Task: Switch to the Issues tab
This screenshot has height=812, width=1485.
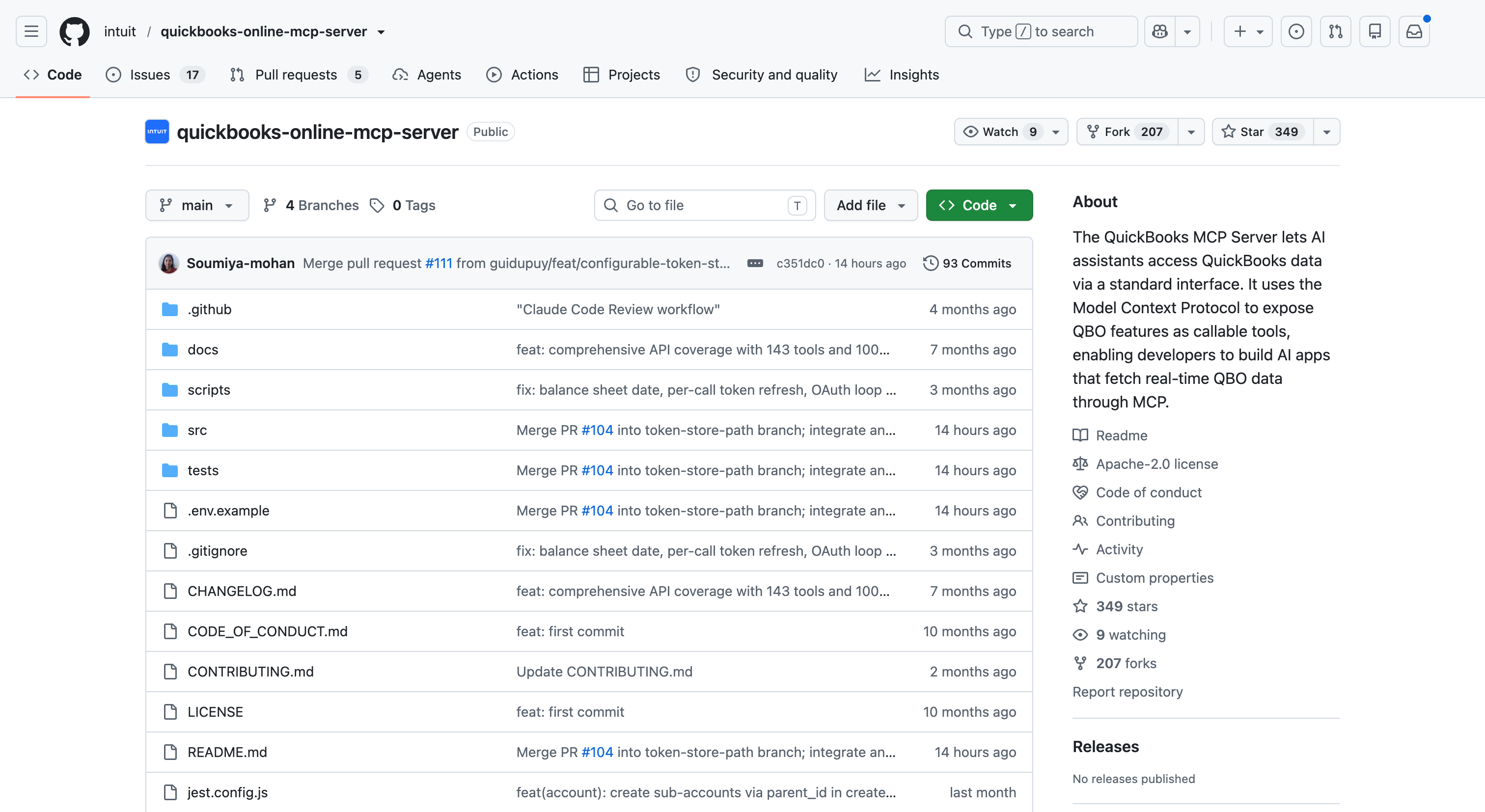Action: click(x=155, y=75)
